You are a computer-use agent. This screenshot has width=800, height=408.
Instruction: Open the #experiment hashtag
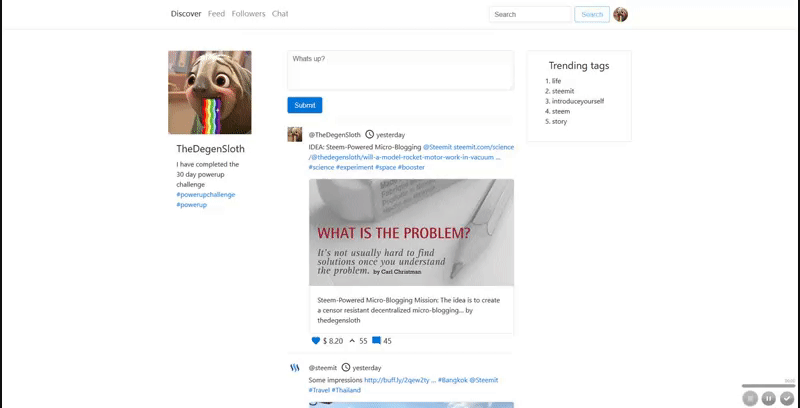point(355,167)
